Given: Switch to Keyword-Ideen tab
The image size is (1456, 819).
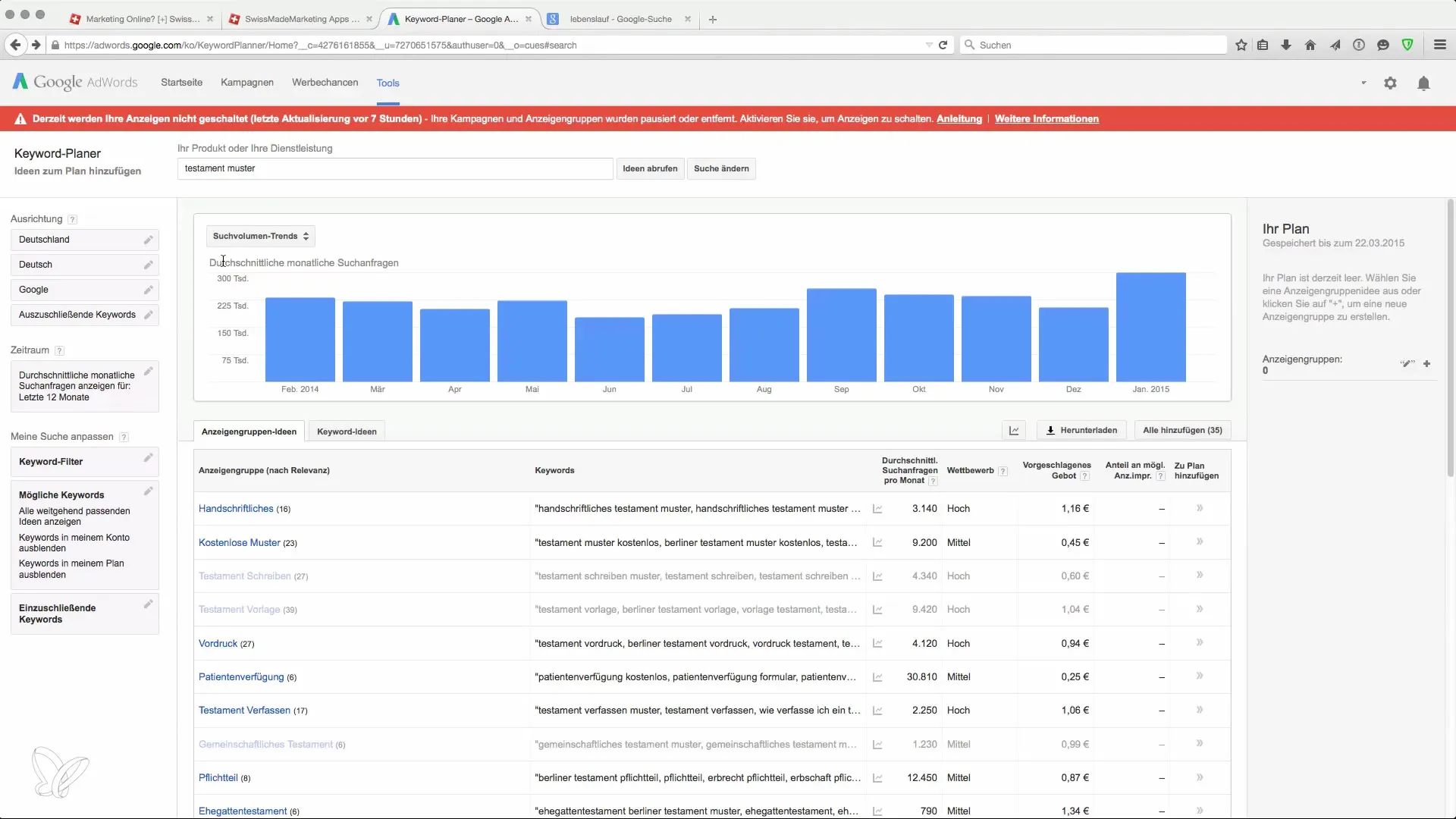Looking at the screenshot, I should 347,431.
